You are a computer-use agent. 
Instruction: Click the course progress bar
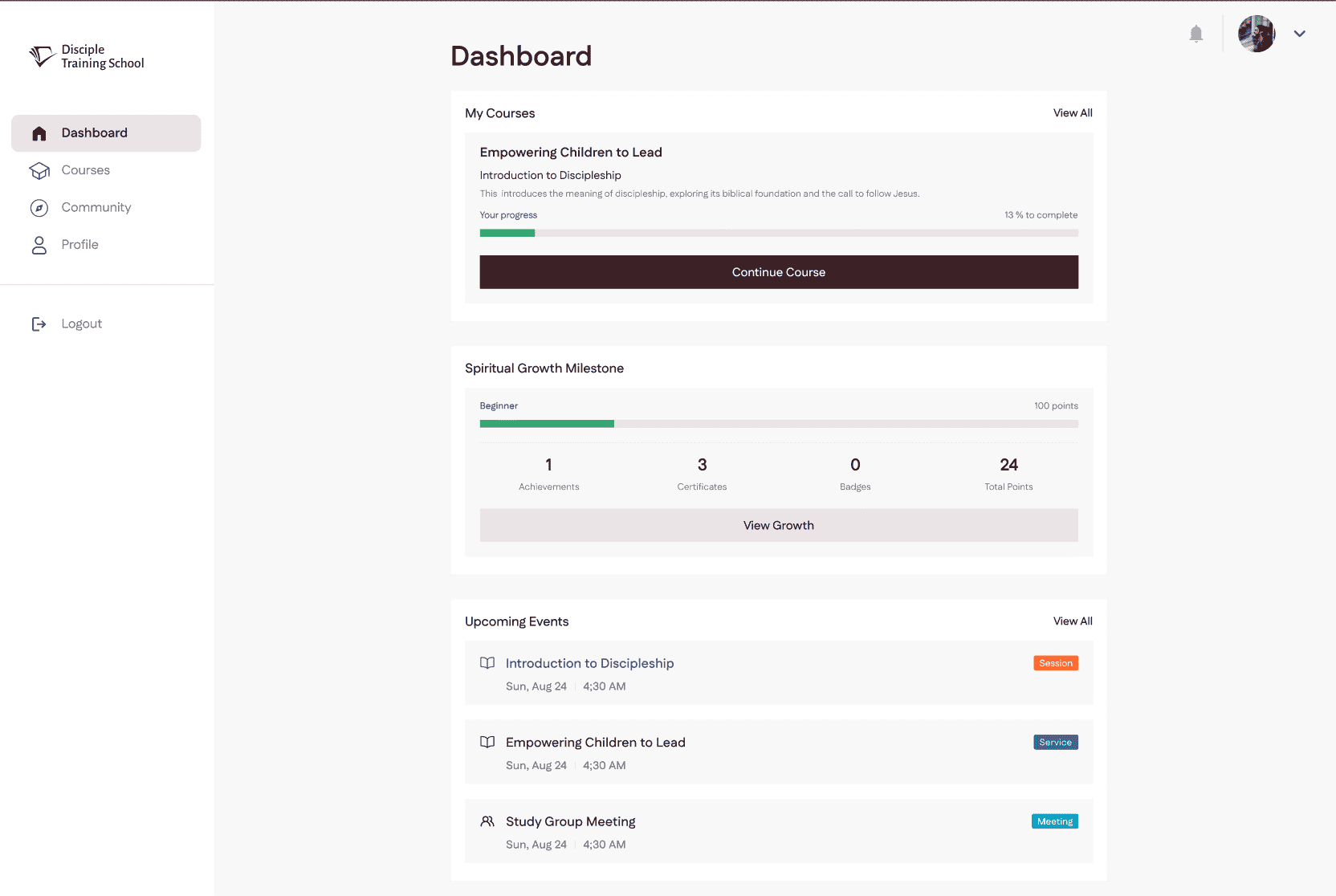point(779,233)
